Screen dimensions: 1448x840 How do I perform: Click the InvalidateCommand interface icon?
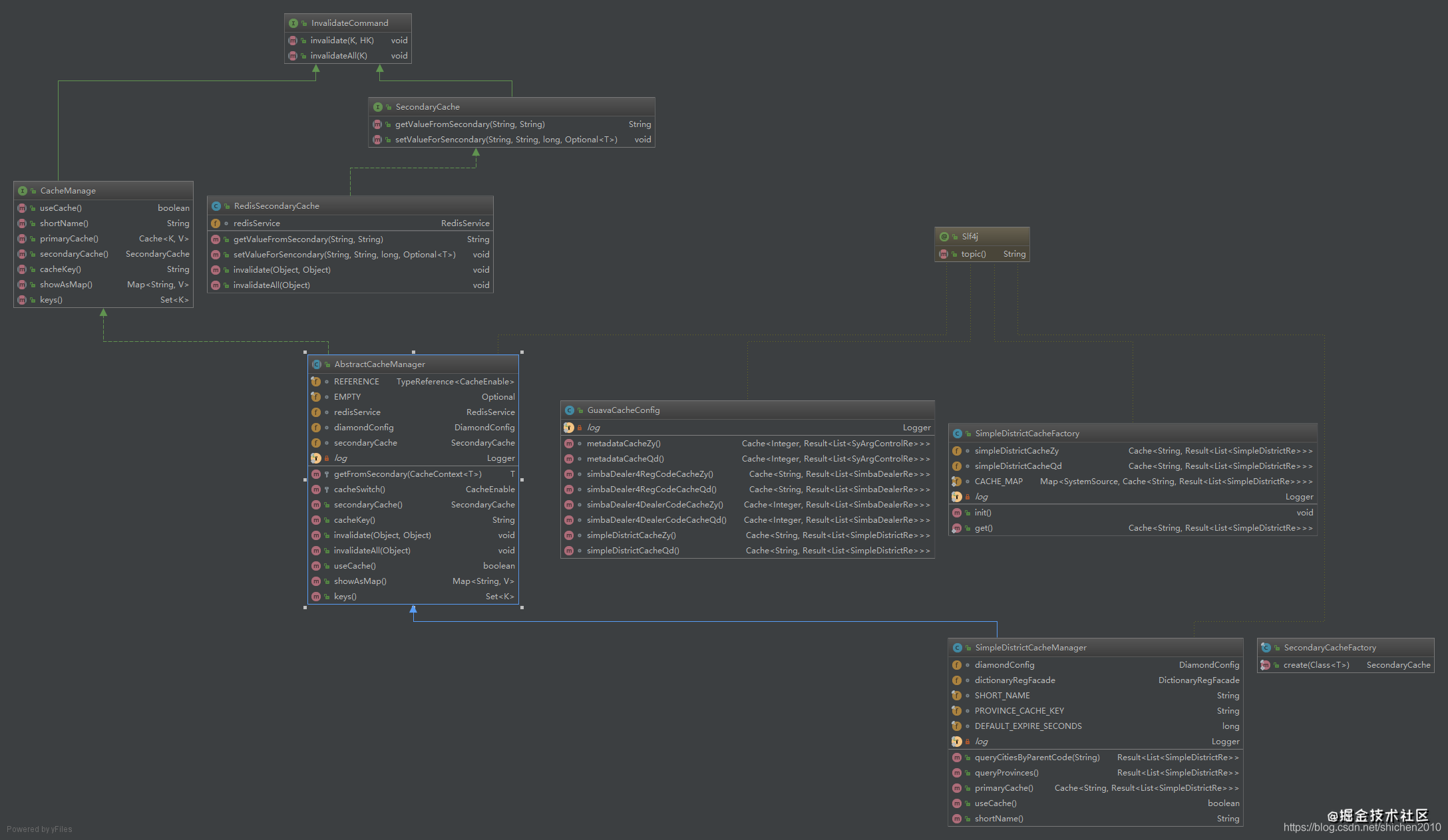[x=293, y=23]
